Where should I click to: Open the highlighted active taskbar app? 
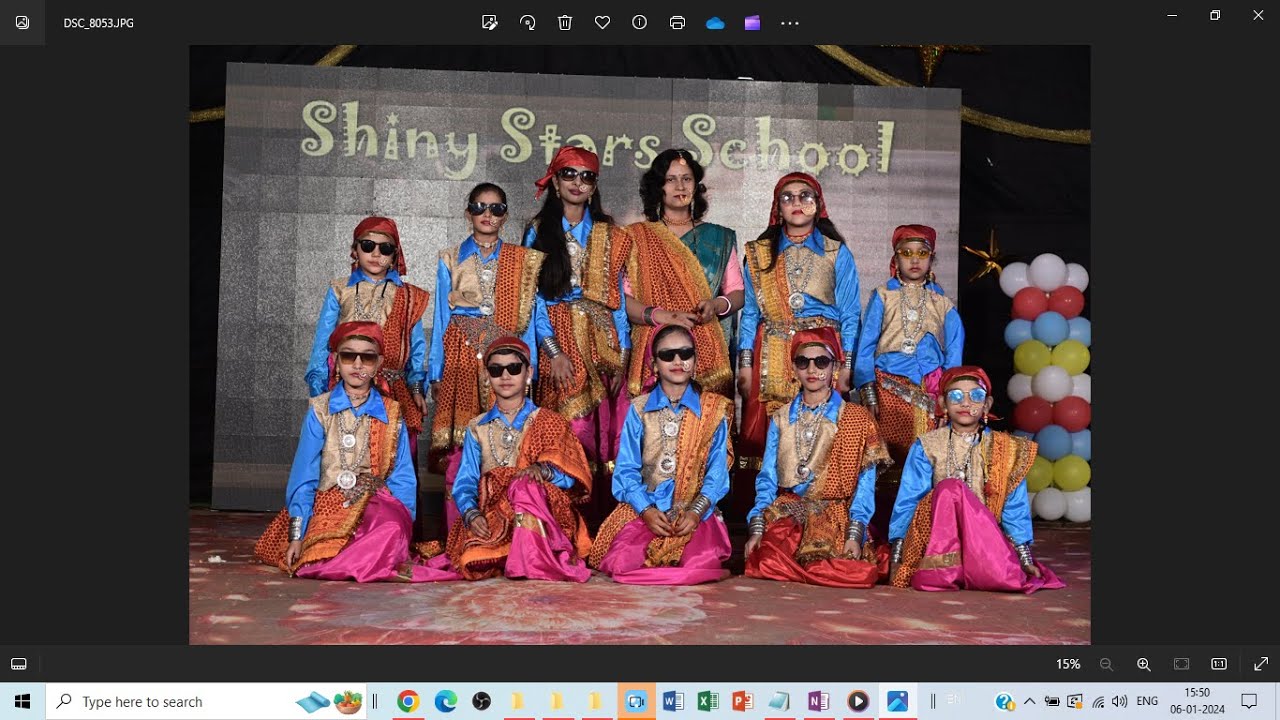click(x=635, y=701)
